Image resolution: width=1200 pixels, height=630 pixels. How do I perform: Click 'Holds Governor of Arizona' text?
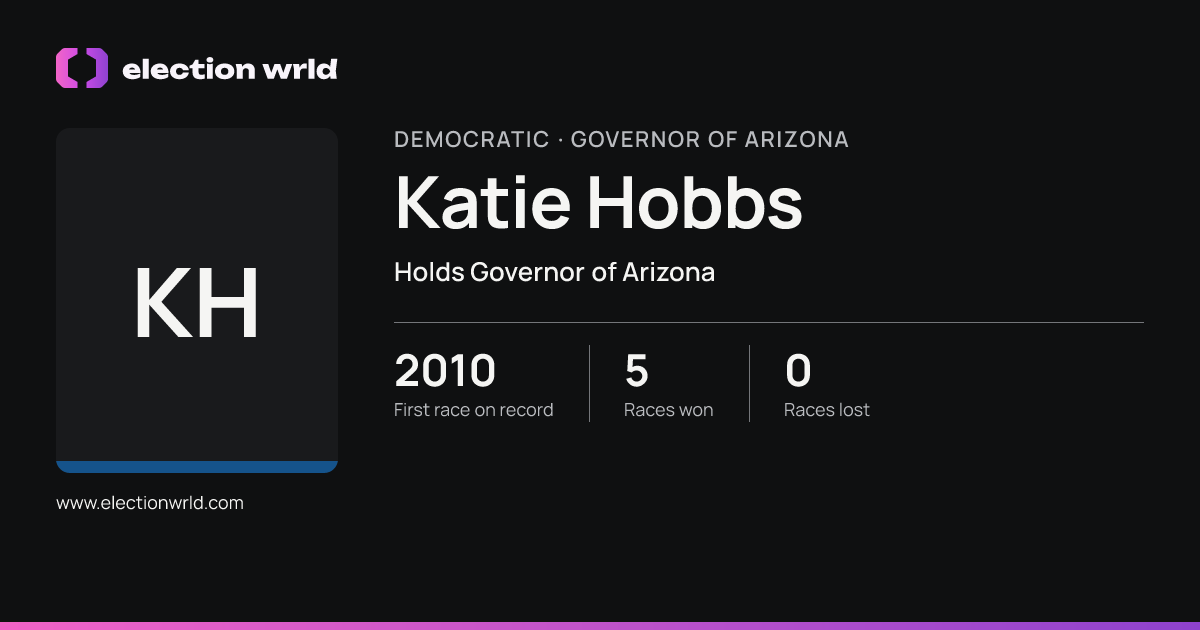tap(554, 272)
